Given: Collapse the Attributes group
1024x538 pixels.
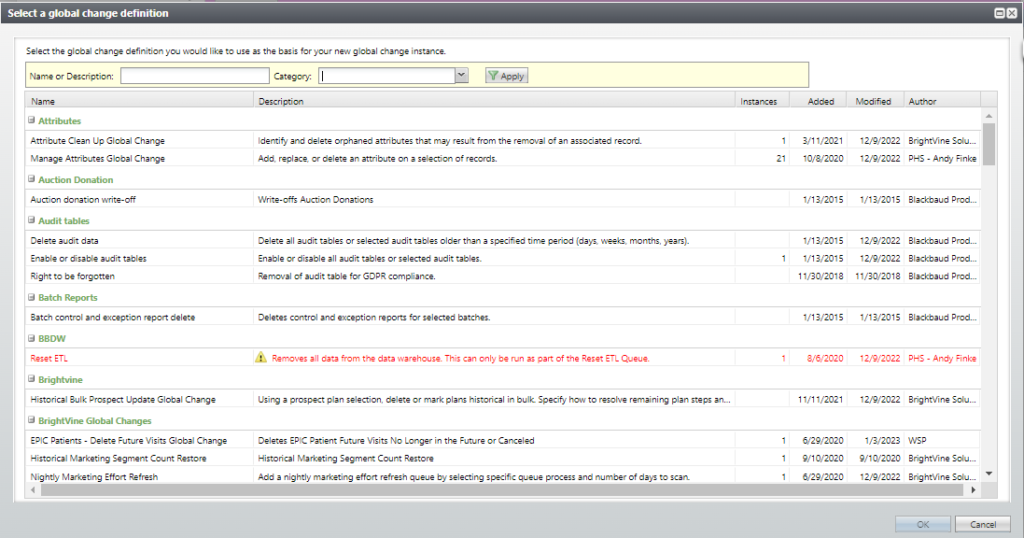Looking at the screenshot, I should [31, 120].
